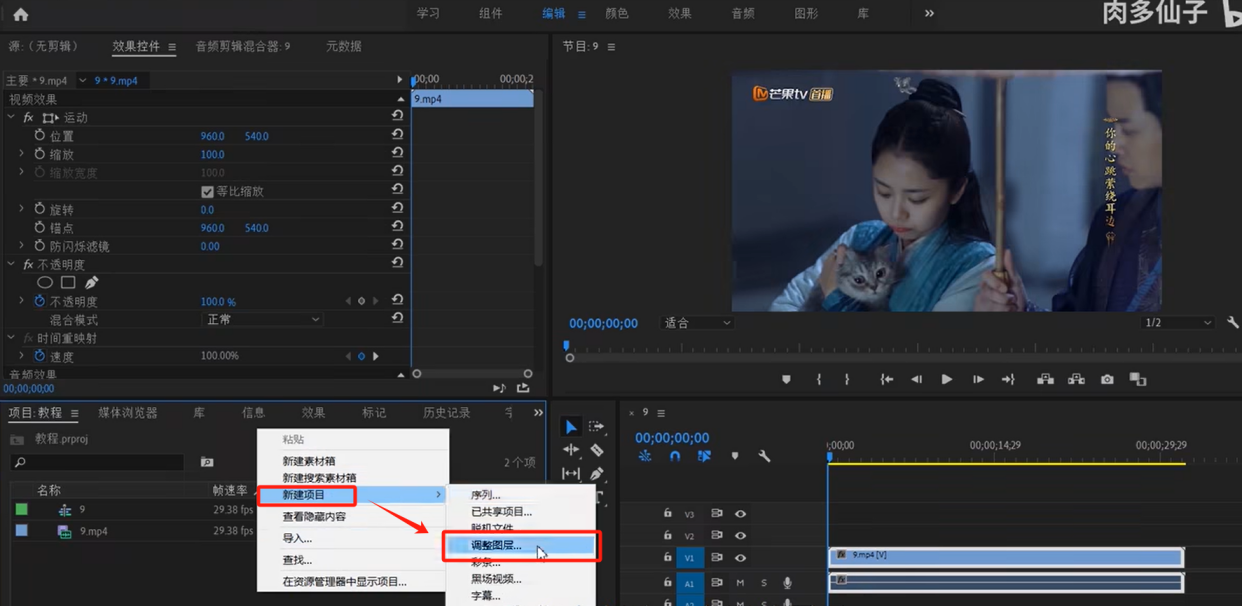Expand the 速度 property
Viewport: 1242px width, 606px height.
pos(22,356)
